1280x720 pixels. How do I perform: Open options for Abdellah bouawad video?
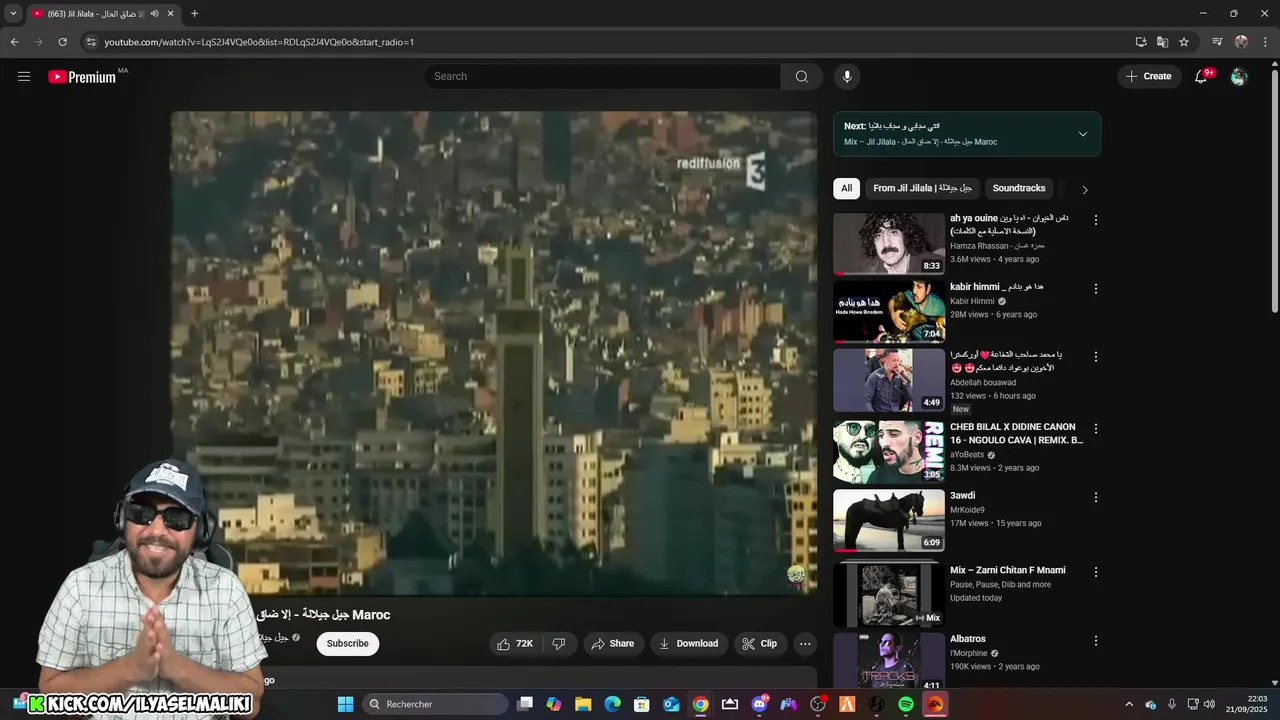click(1096, 356)
